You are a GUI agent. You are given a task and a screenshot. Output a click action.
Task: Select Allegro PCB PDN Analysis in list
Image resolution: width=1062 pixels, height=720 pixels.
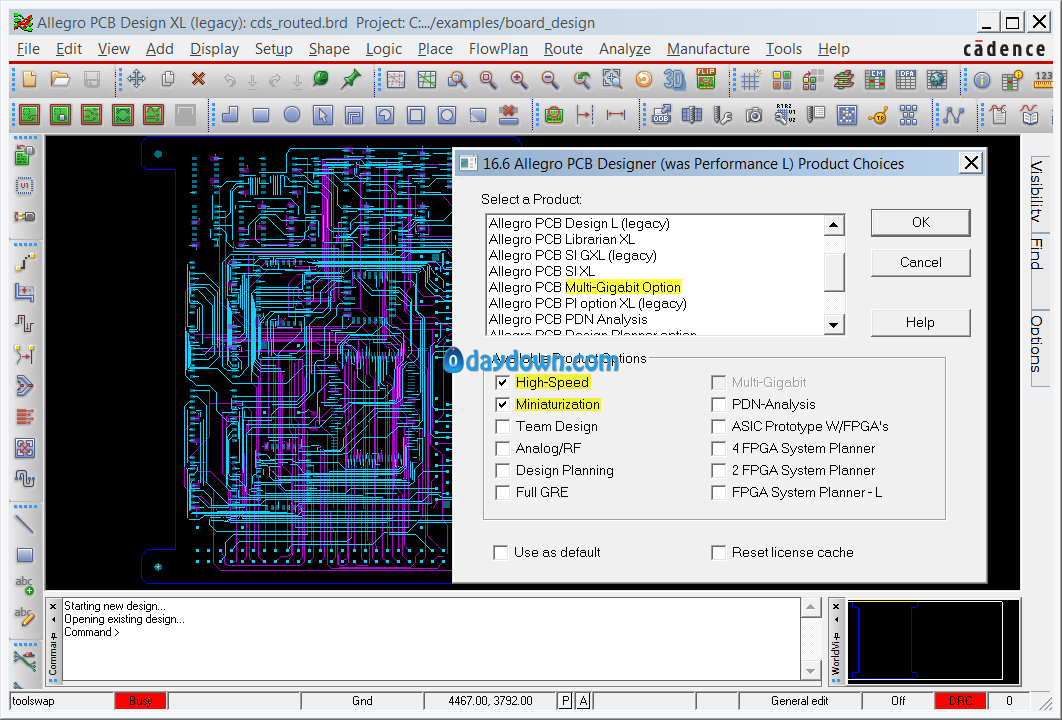(568, 320)
